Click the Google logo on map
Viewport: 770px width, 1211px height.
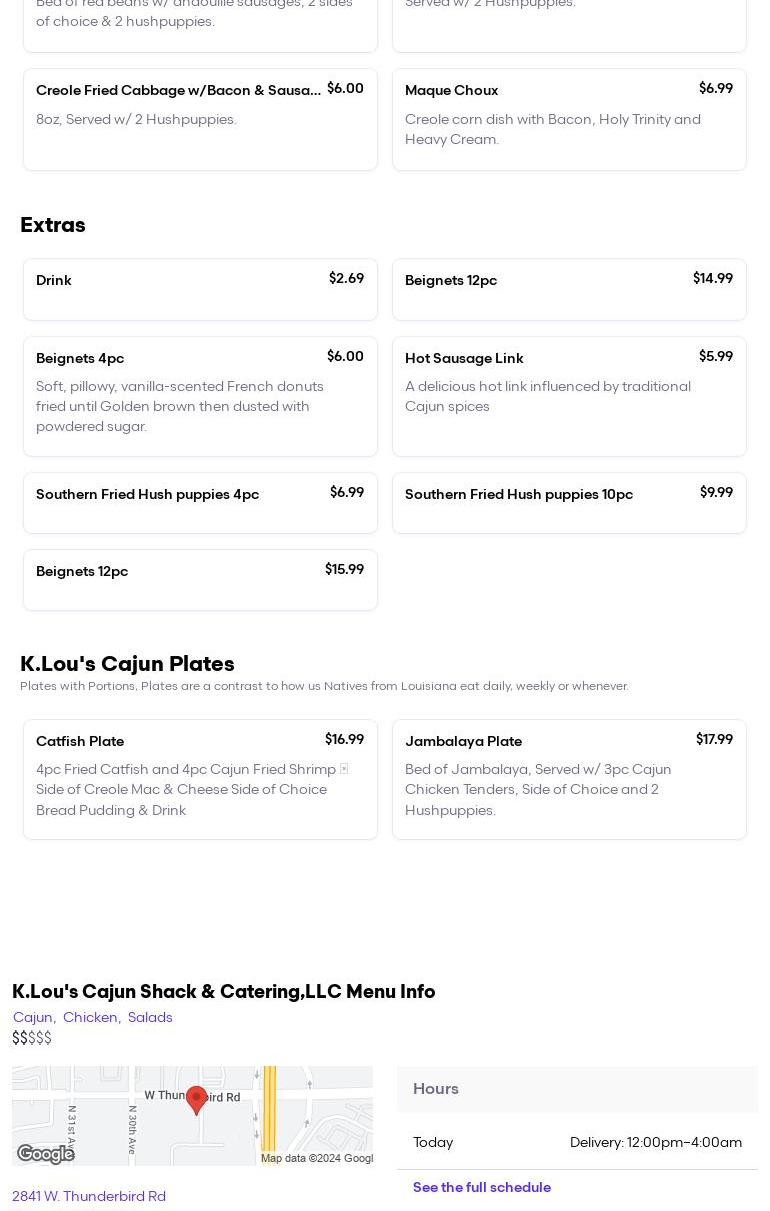click(x=46, y=1154)
